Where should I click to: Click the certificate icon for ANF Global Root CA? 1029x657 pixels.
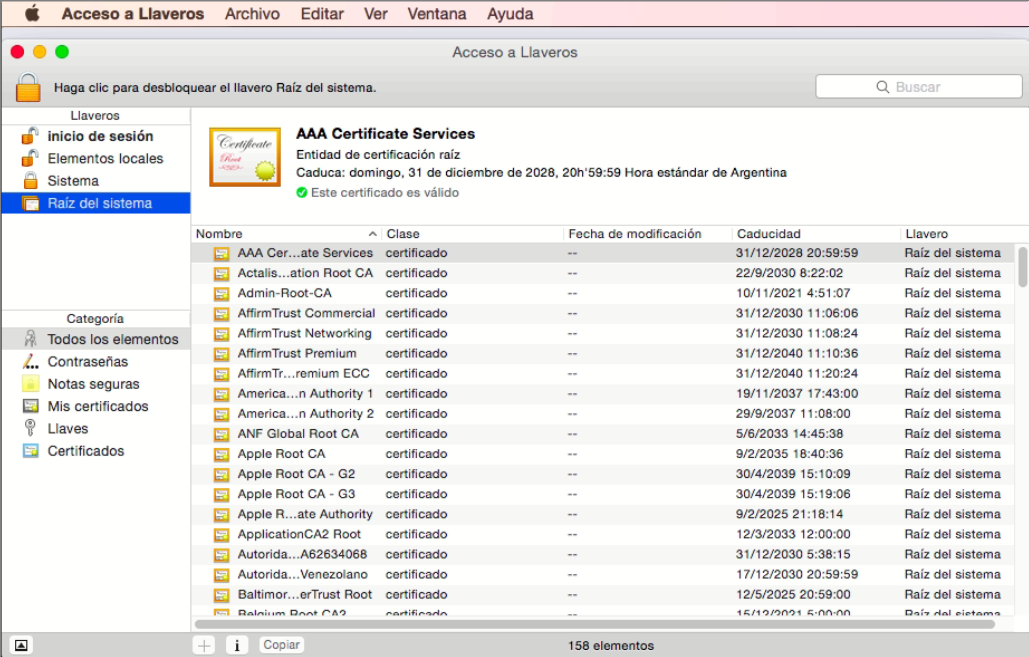coord(222,434)
